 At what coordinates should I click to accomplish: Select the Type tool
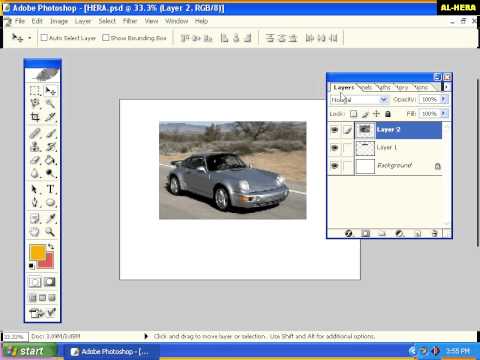click(50, 189)
